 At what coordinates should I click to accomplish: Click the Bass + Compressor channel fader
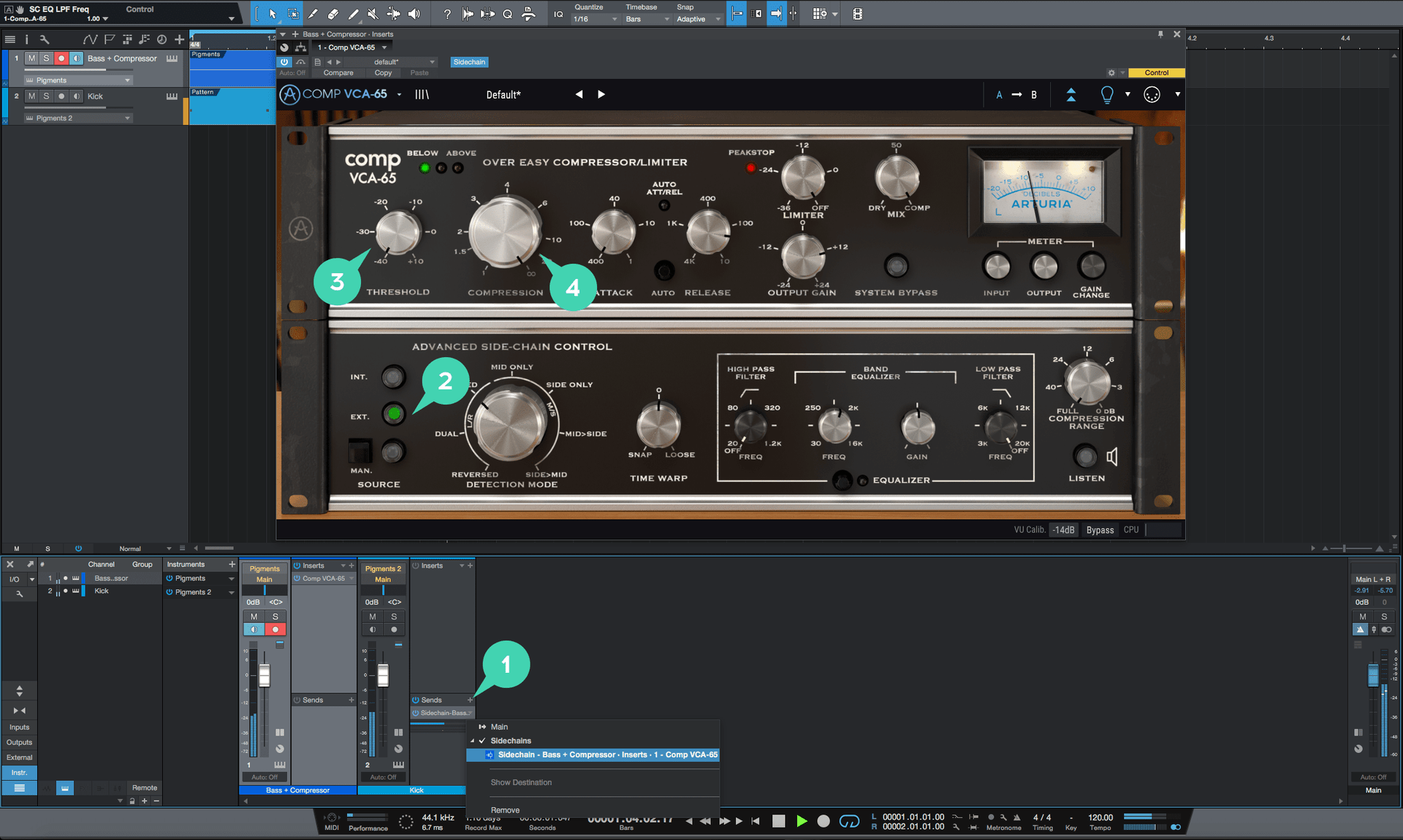click(x=265, y=675)
